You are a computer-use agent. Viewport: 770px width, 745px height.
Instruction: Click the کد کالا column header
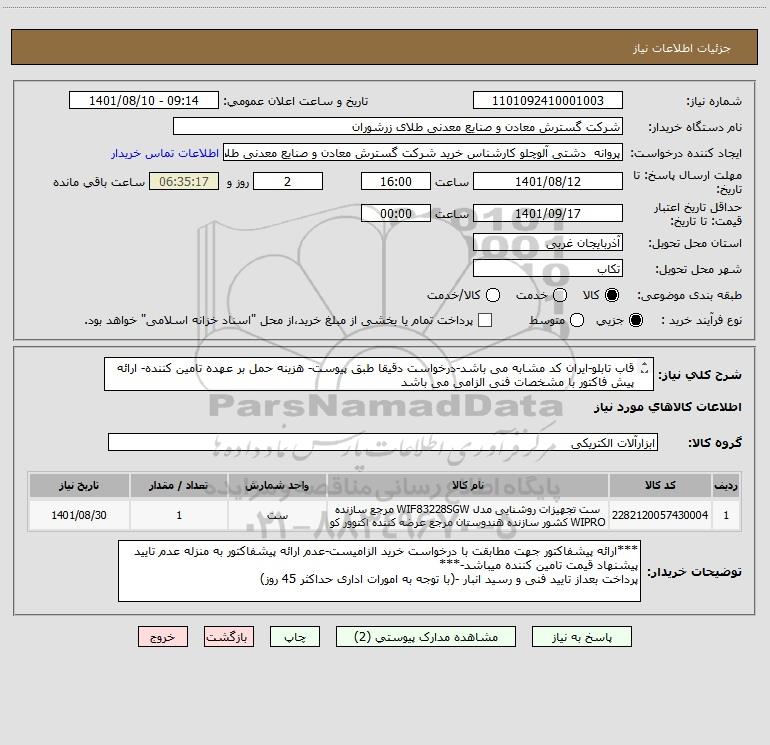(x=660, y=485)
